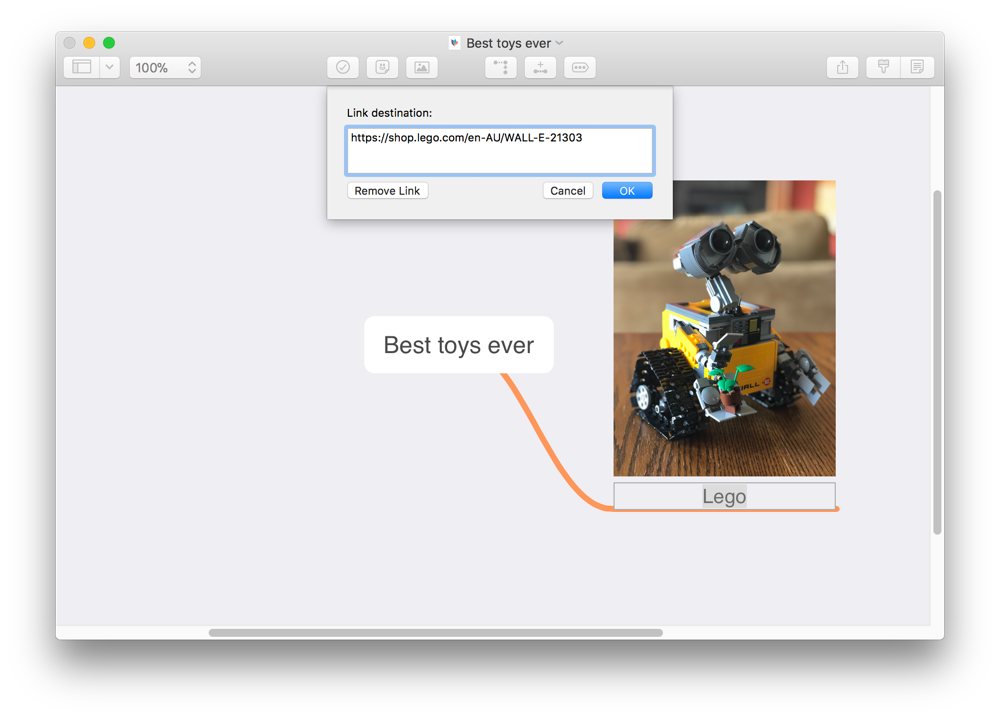Confirm the link with OK
The width and height of the screenshot is (1000, 719).
pos(627,191)
